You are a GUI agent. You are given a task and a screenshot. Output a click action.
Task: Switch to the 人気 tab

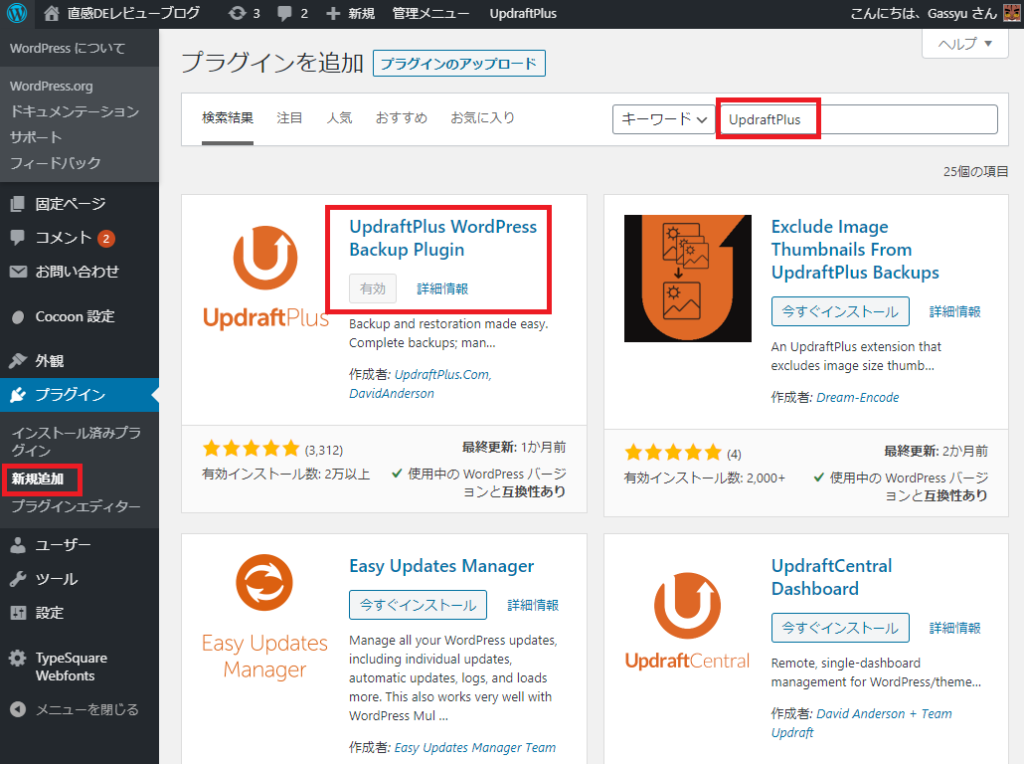(339, 118)
